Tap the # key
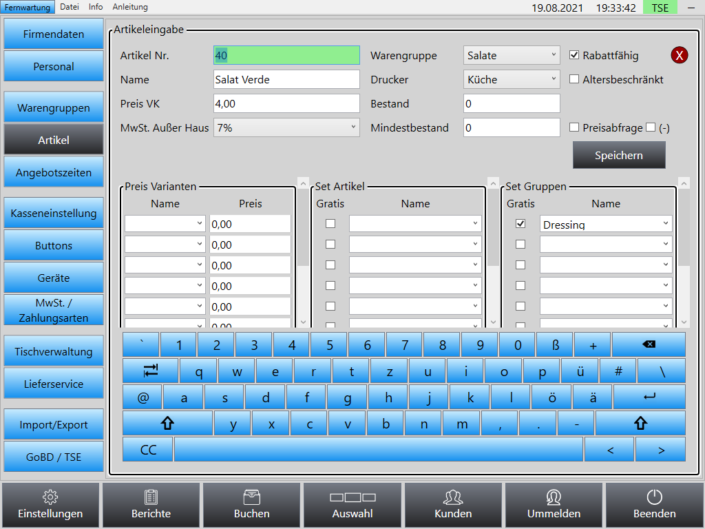This screenshot has width=705, height=529. click(x=618, y=371)
